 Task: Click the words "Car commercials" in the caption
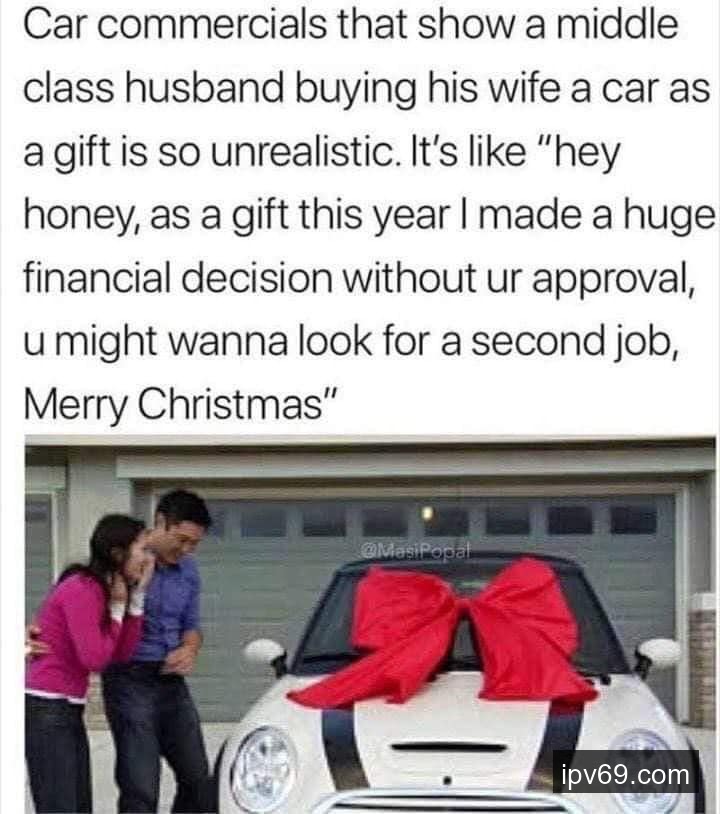(175, 24)
